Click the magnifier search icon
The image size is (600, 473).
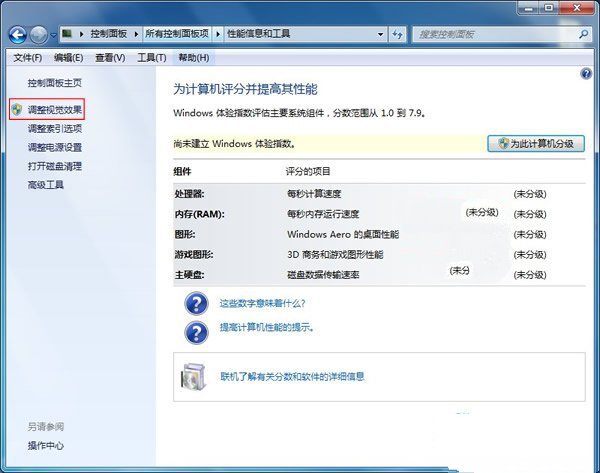(x=584, y=34)
